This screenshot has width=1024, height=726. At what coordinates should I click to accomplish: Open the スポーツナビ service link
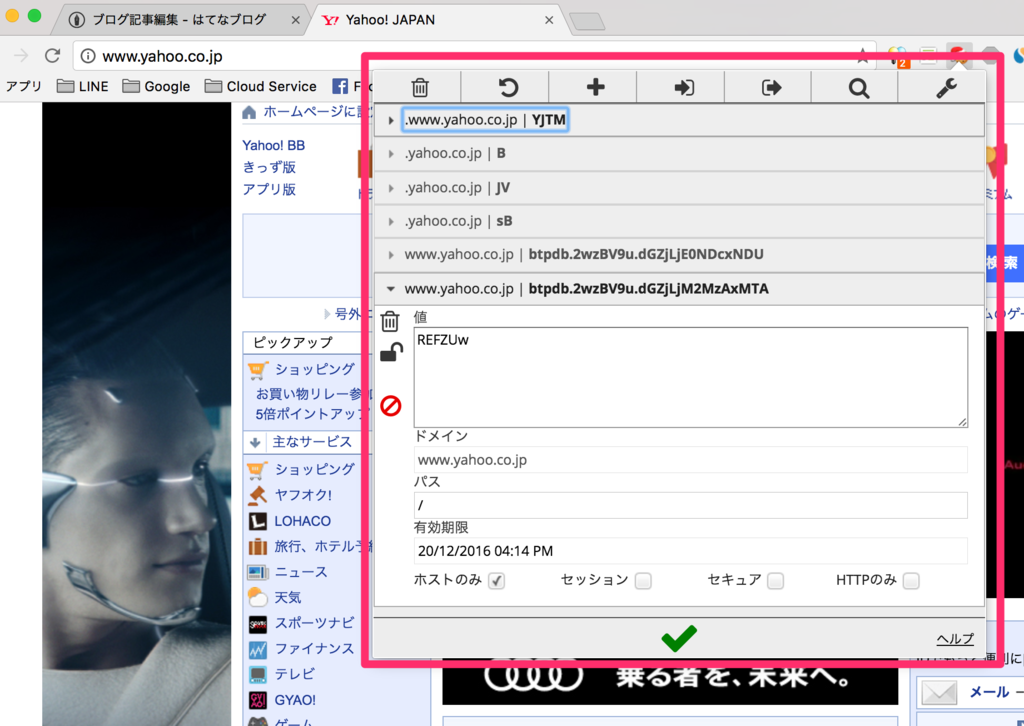[314, 623]
